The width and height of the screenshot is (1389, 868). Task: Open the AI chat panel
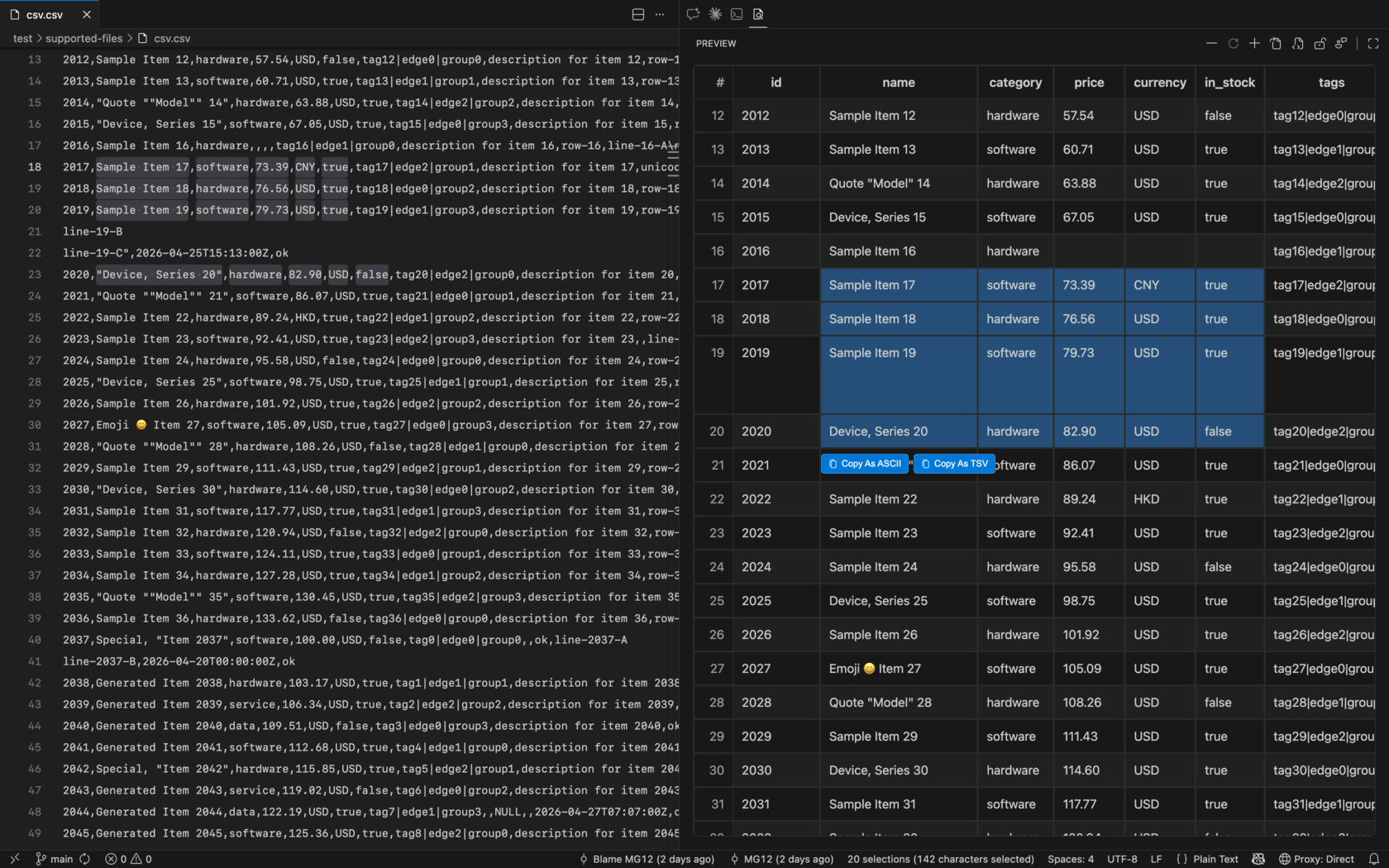coord(693,14)
